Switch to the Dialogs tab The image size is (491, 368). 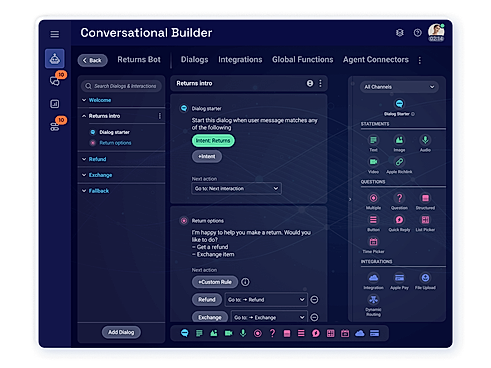point(194,60)
